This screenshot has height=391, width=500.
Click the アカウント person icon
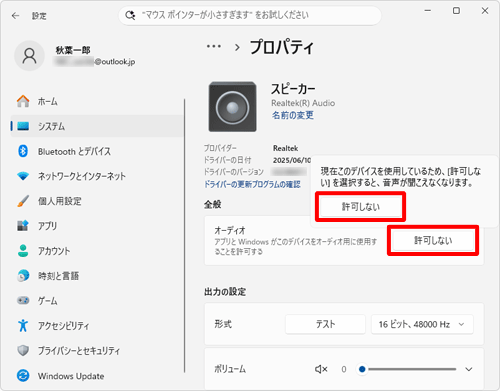23,251
